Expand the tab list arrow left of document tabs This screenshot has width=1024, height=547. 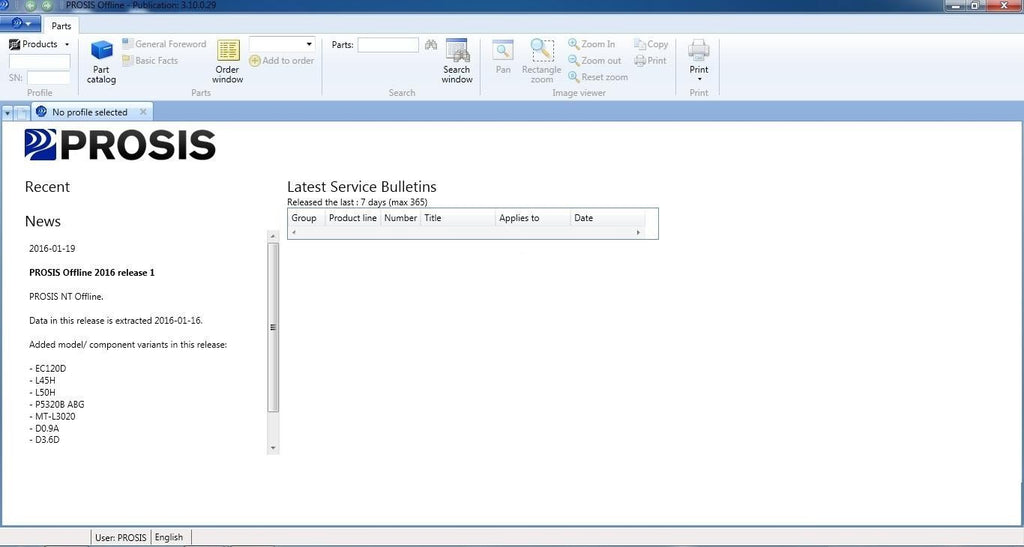(x=8, y=112)
